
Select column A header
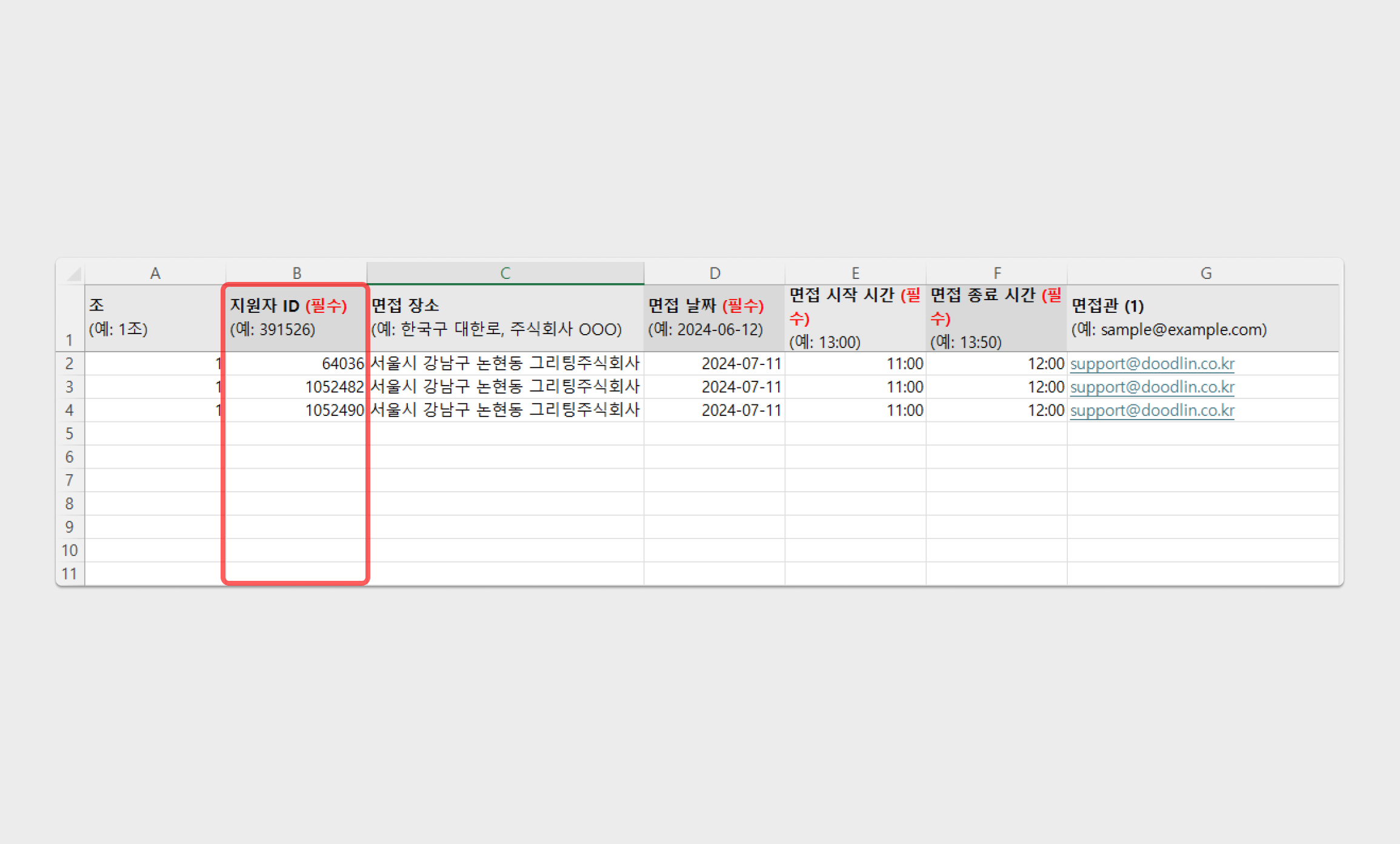click(155, 273)
